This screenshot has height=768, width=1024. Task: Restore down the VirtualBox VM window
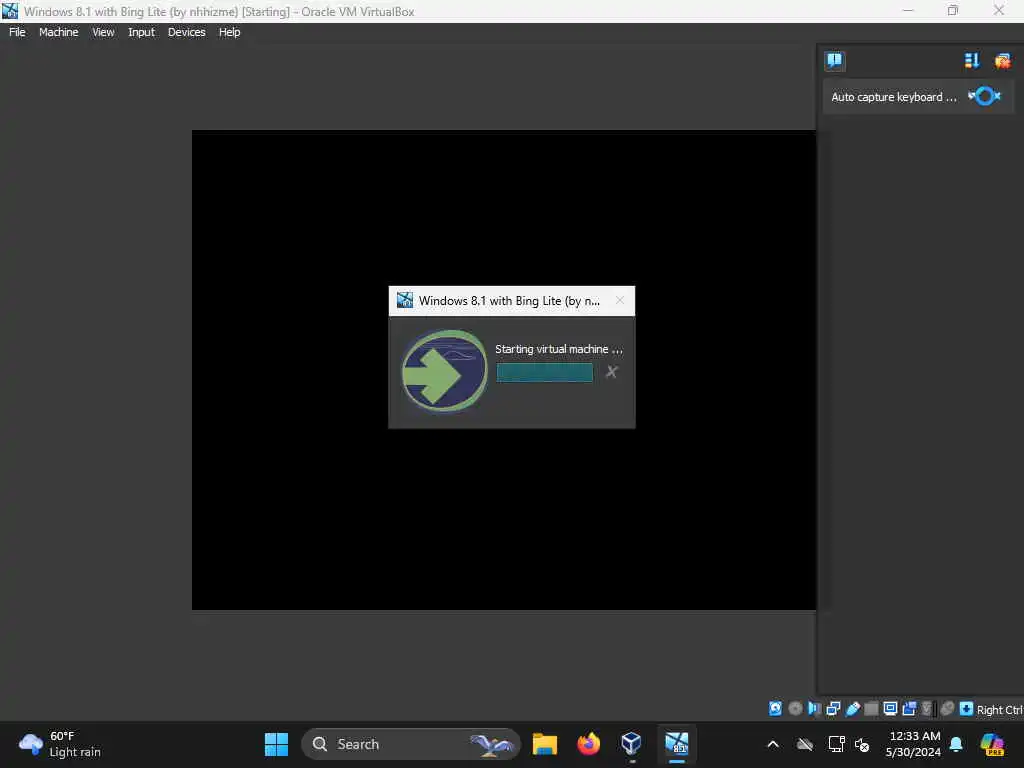953,10
